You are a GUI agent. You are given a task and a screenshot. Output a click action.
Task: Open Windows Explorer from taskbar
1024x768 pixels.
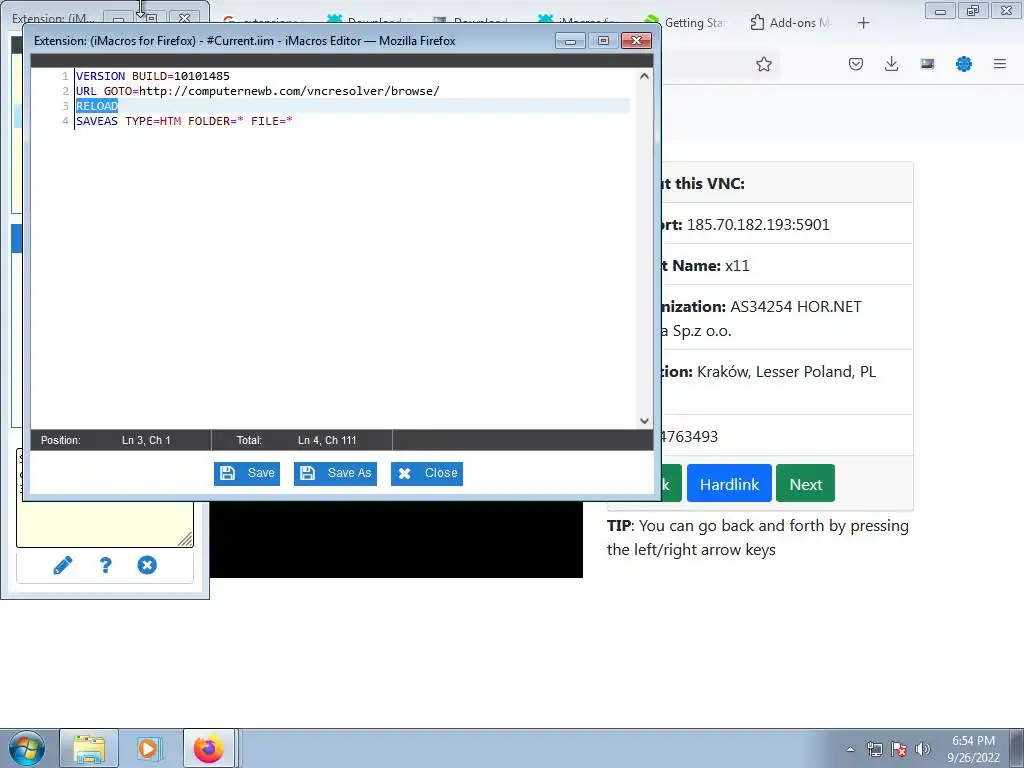[x=89, y=748]
